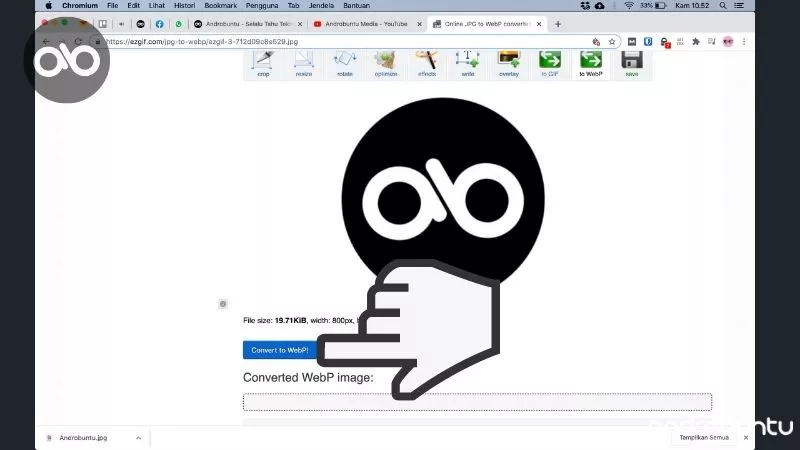Click the cloud upload menu bar icon
Viewport: 800px width, 450px height.
(x=599, y=6)
